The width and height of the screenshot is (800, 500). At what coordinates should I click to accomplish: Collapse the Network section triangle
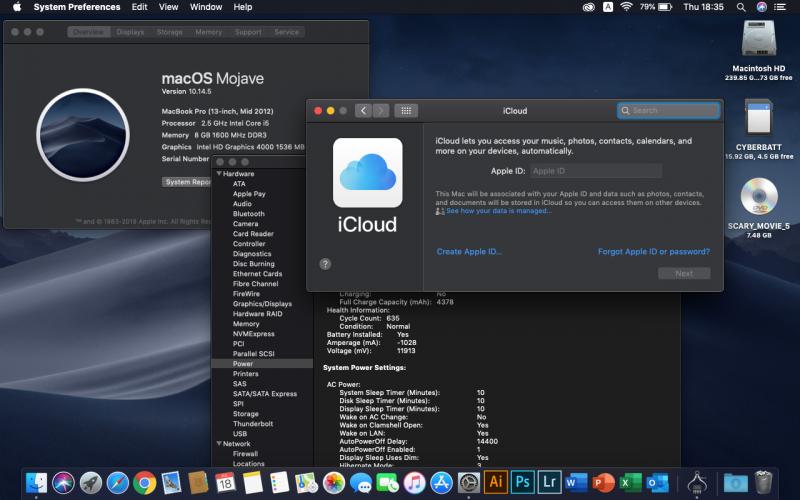pos(219,443)
